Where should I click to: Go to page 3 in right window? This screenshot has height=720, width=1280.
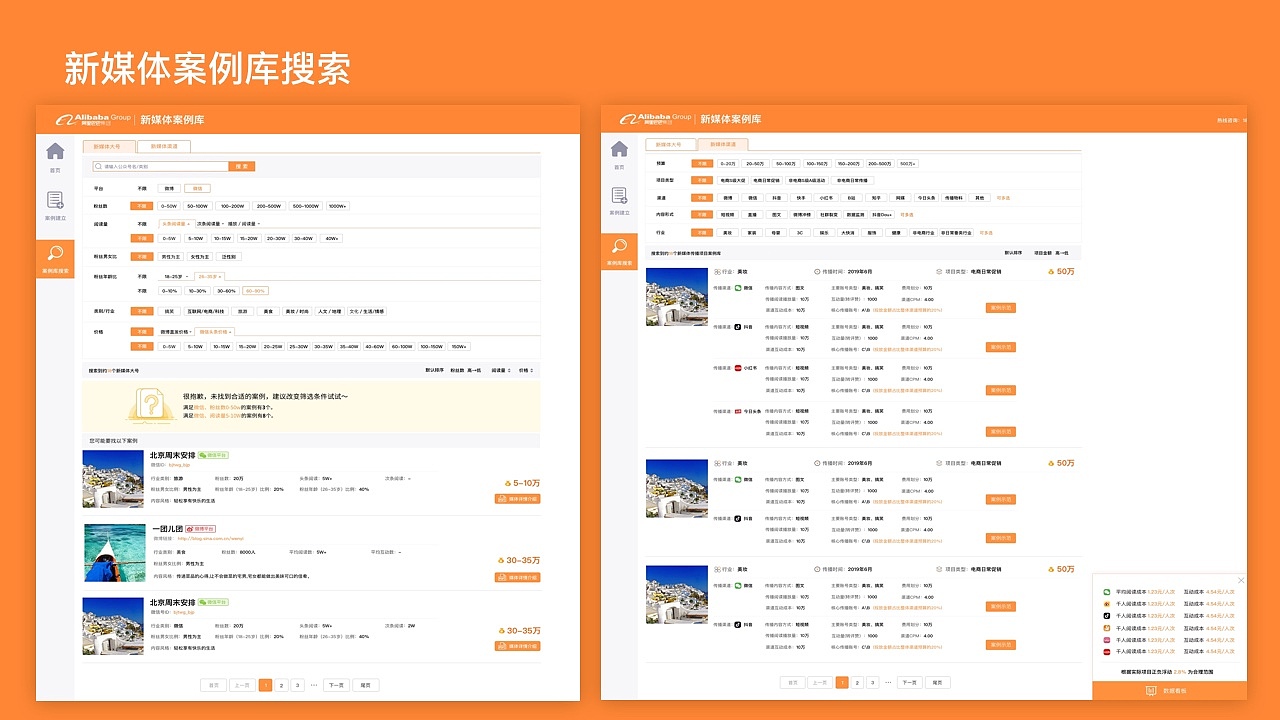872,682
